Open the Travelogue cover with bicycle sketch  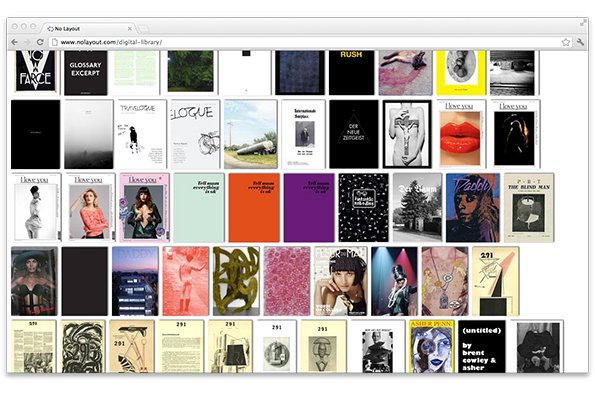point(195,134)
